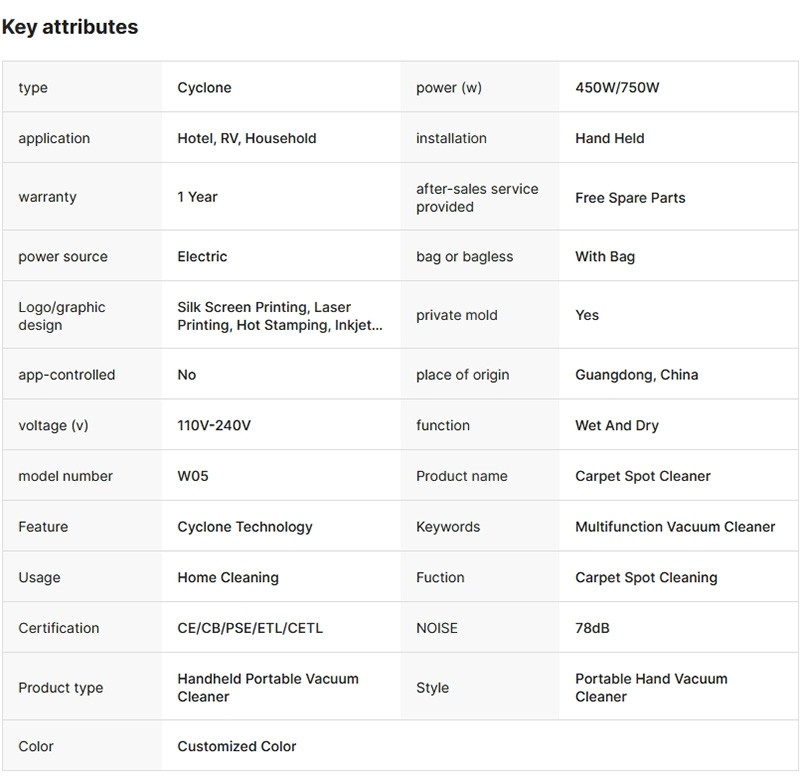The image size is (800, 781).
Task: Select the '450W/750W' power value
Action: 617,88
